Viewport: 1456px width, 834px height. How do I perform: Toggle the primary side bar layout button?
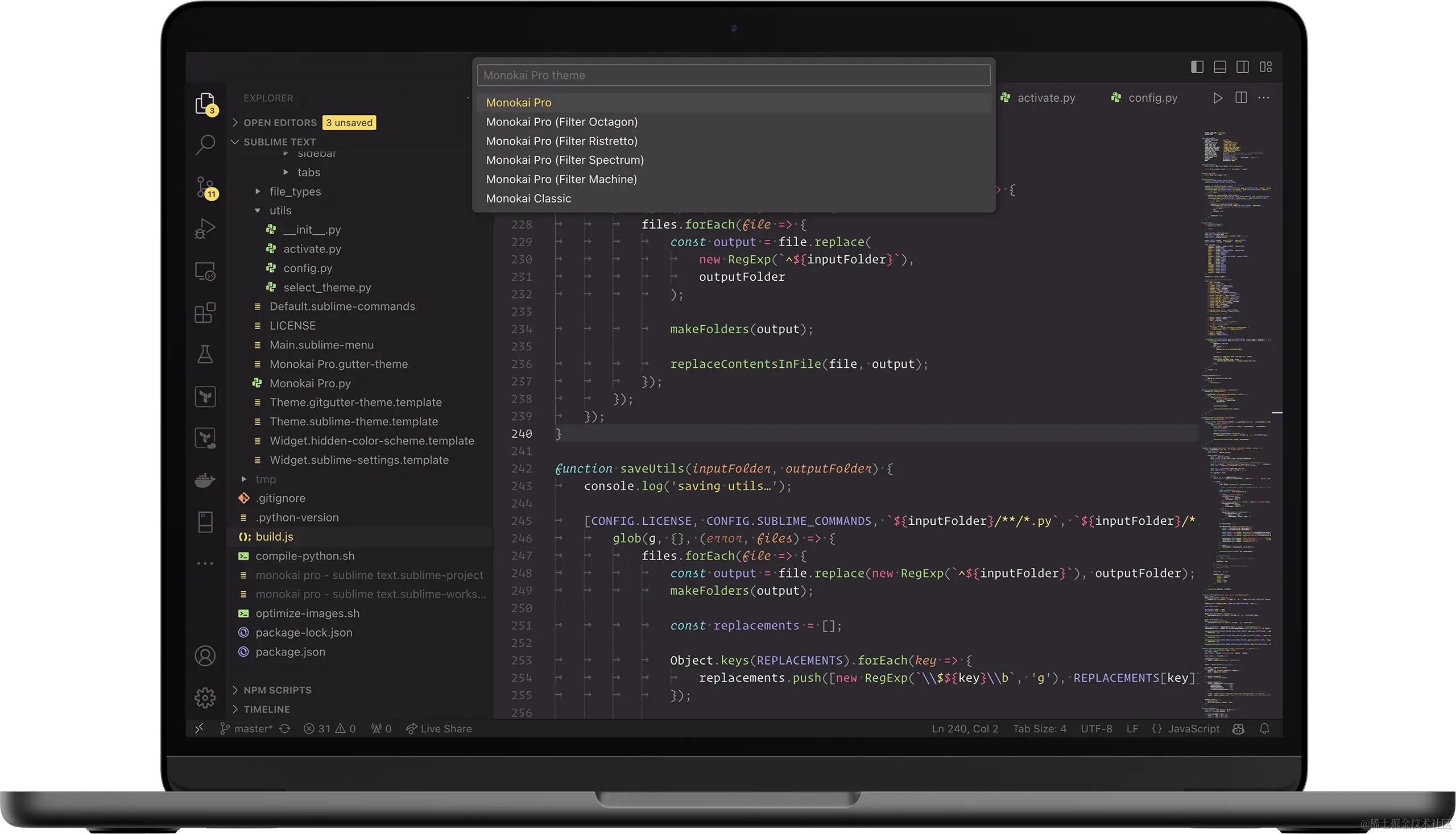[x=1197, y=67]
